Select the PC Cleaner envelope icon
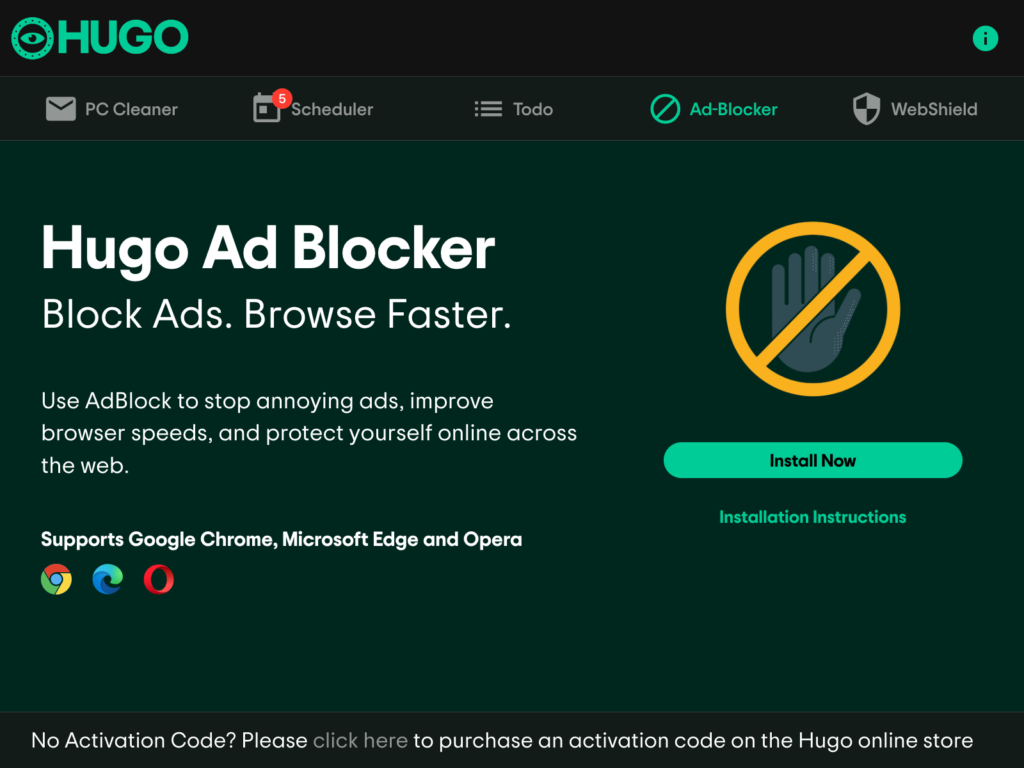 pyautogui.click(x=61, y=108)
